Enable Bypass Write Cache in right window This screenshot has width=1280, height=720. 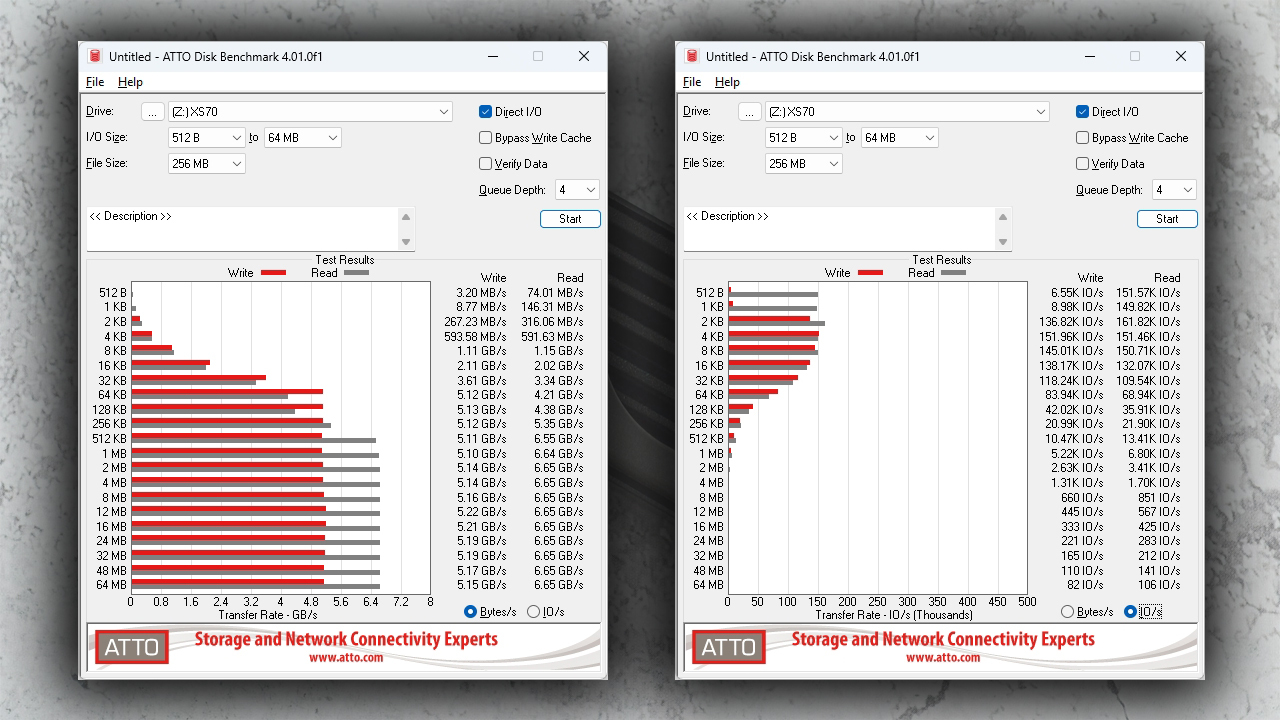1082,138
